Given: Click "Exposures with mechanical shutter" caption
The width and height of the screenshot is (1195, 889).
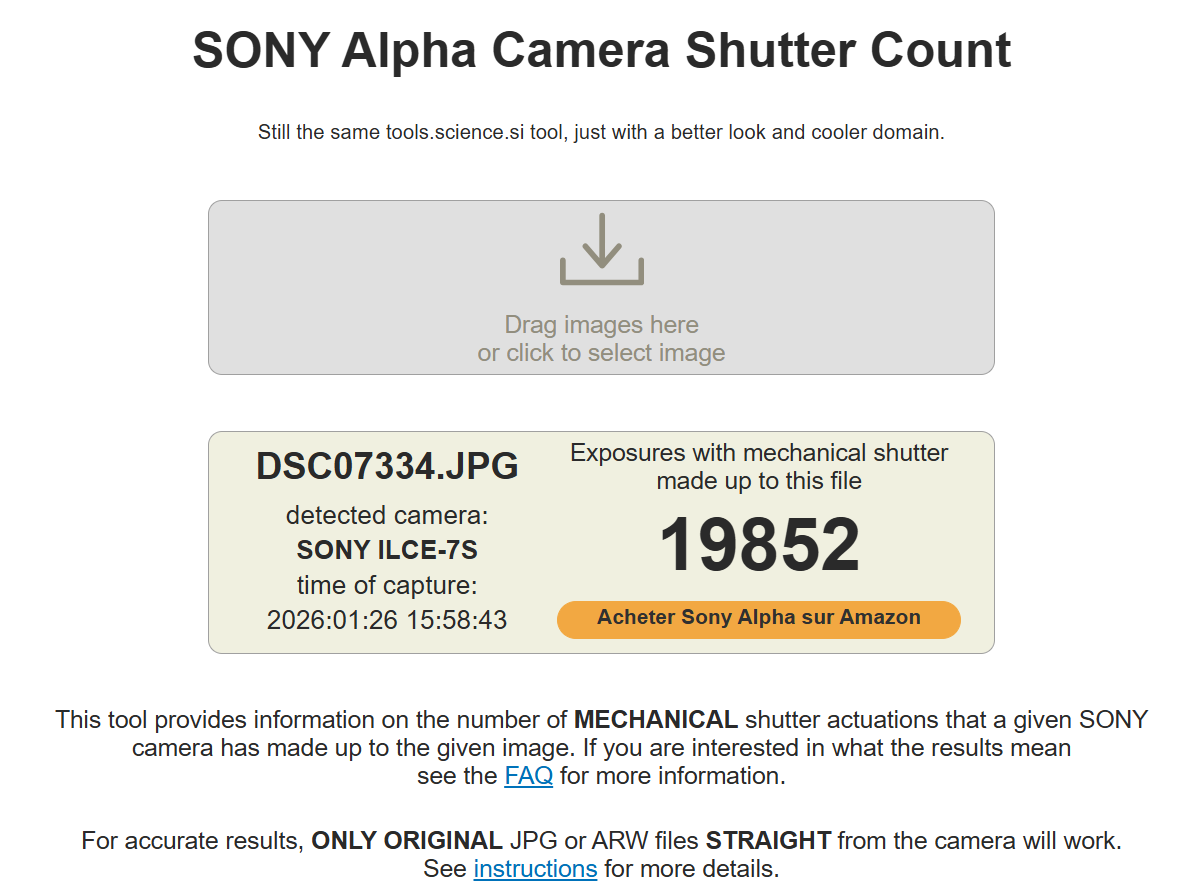Looking at the screenshot, I should pos(759,453).
